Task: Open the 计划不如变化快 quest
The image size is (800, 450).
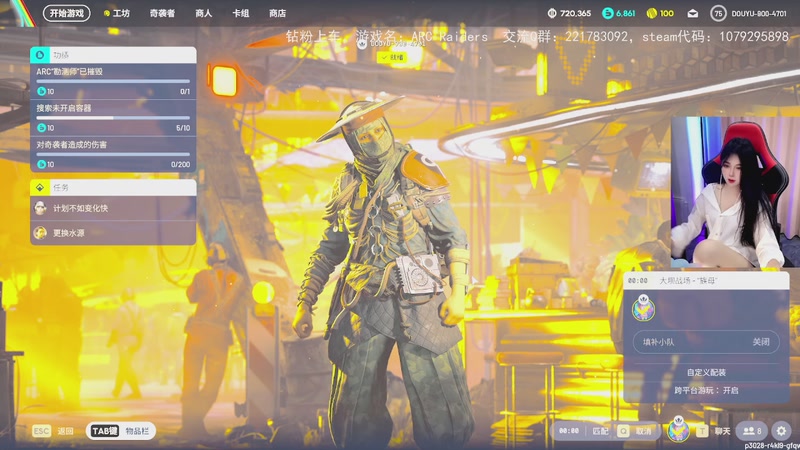Action: coord(113,208)
